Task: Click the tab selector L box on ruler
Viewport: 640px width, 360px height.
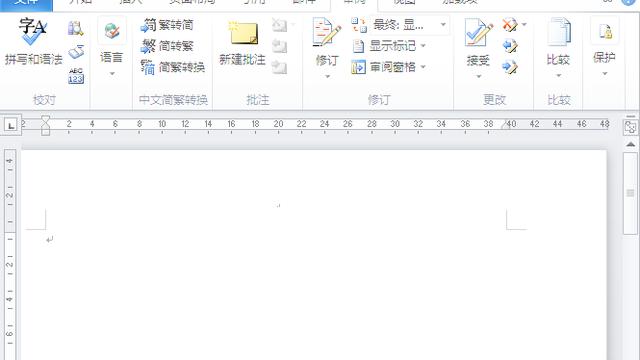Action: tap(11, 125)
